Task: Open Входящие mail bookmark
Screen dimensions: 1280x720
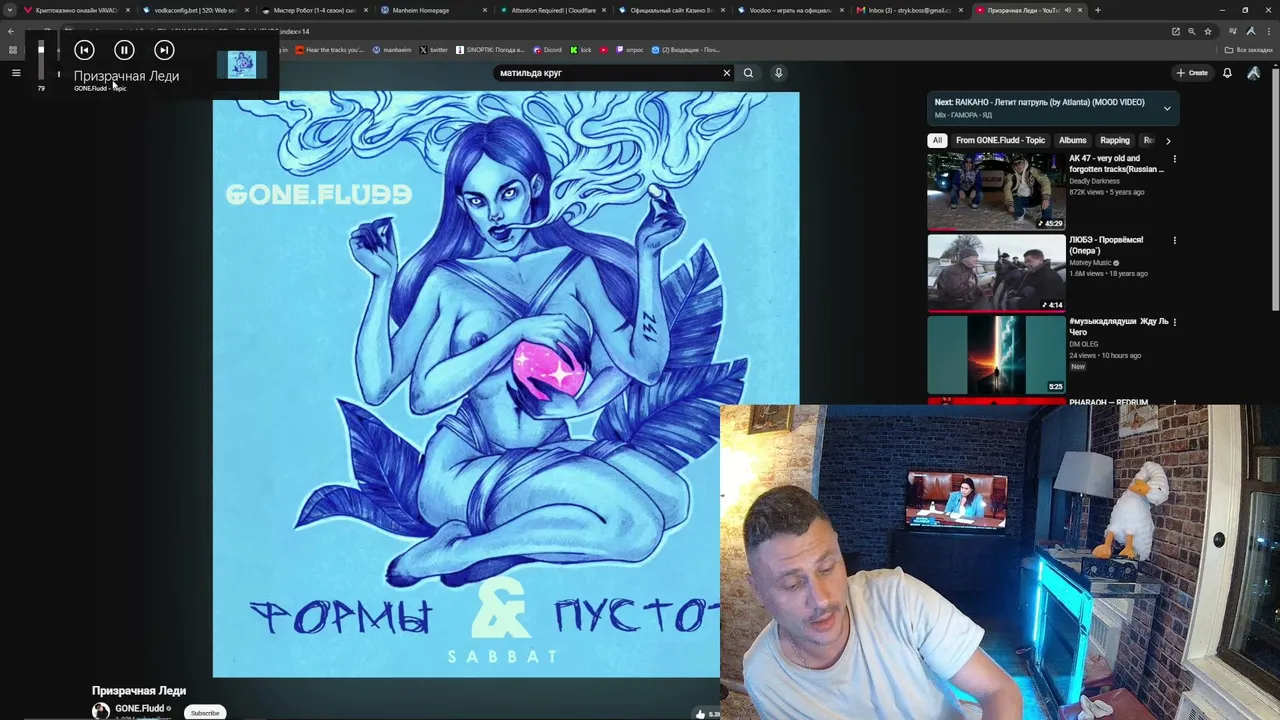Action: [685, 50]
